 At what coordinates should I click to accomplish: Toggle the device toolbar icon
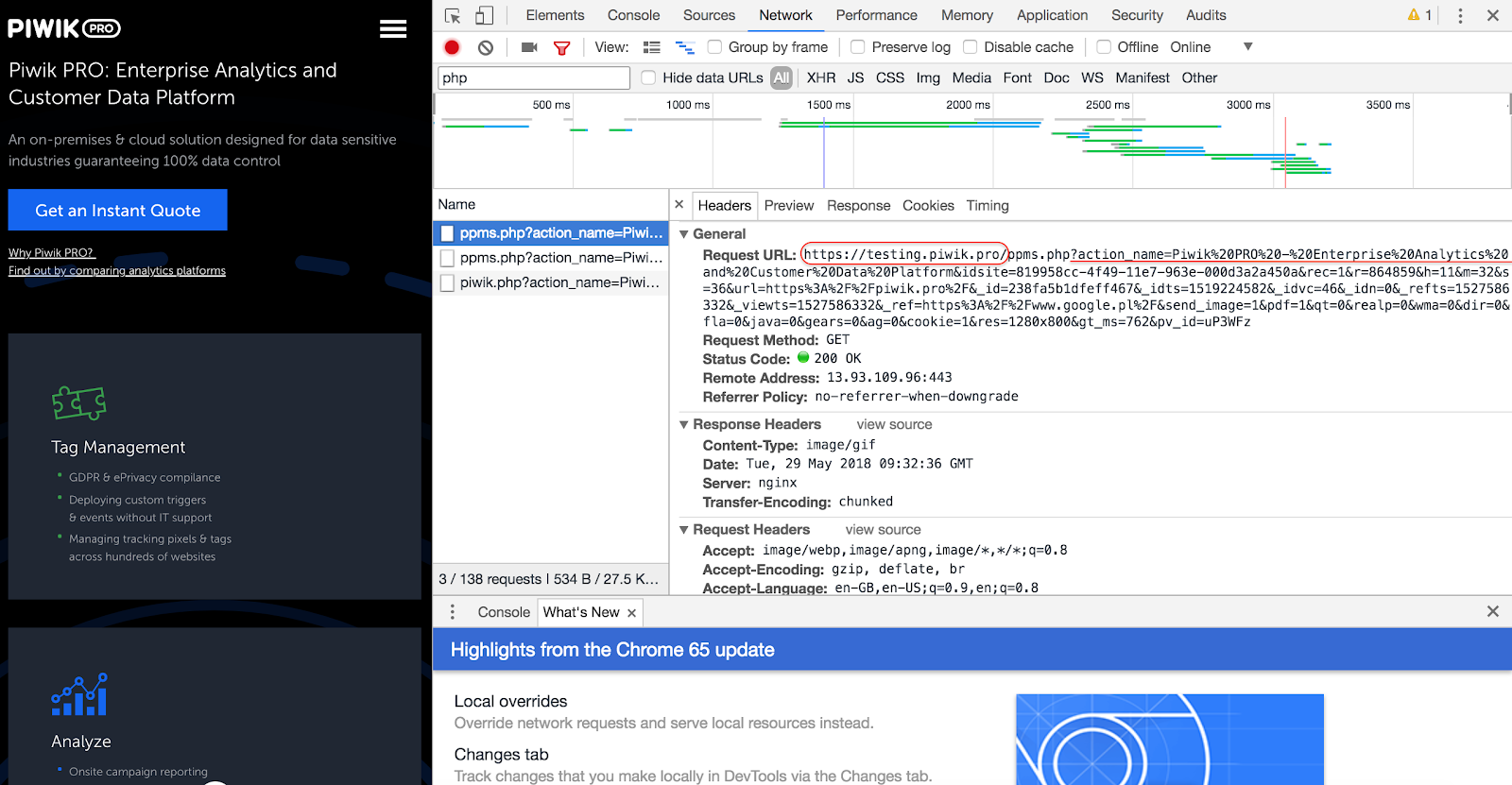485,15
